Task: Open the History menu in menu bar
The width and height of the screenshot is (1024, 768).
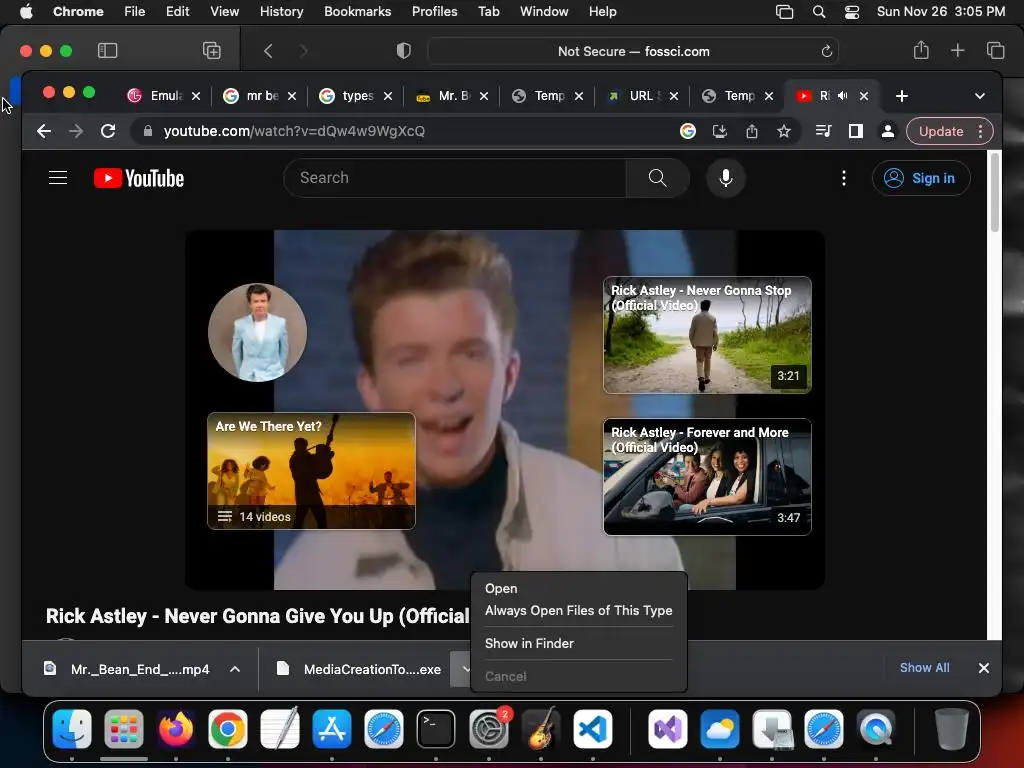Action: (281, 12)
